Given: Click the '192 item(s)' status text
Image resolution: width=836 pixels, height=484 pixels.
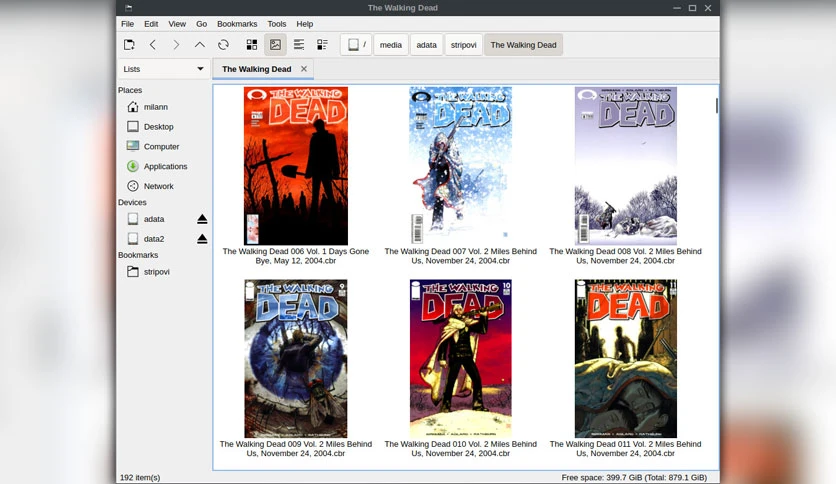Looking at the screenshot, I should (x=140, y=478).
